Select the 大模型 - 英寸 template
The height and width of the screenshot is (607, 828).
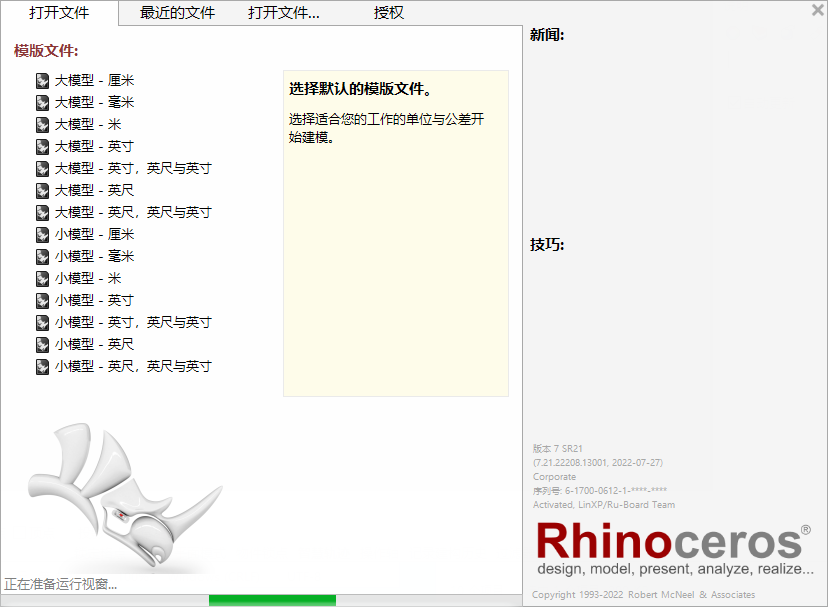[95, 146]
